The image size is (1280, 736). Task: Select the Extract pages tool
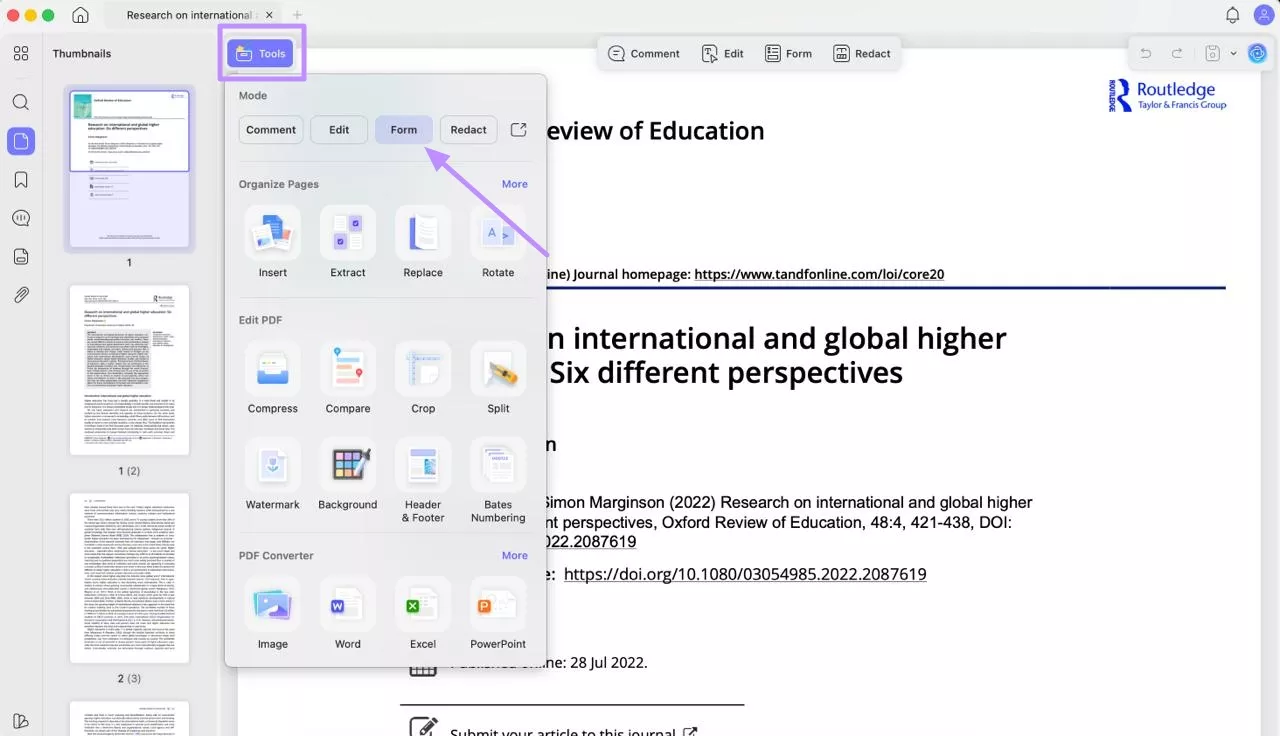[347, 233]
